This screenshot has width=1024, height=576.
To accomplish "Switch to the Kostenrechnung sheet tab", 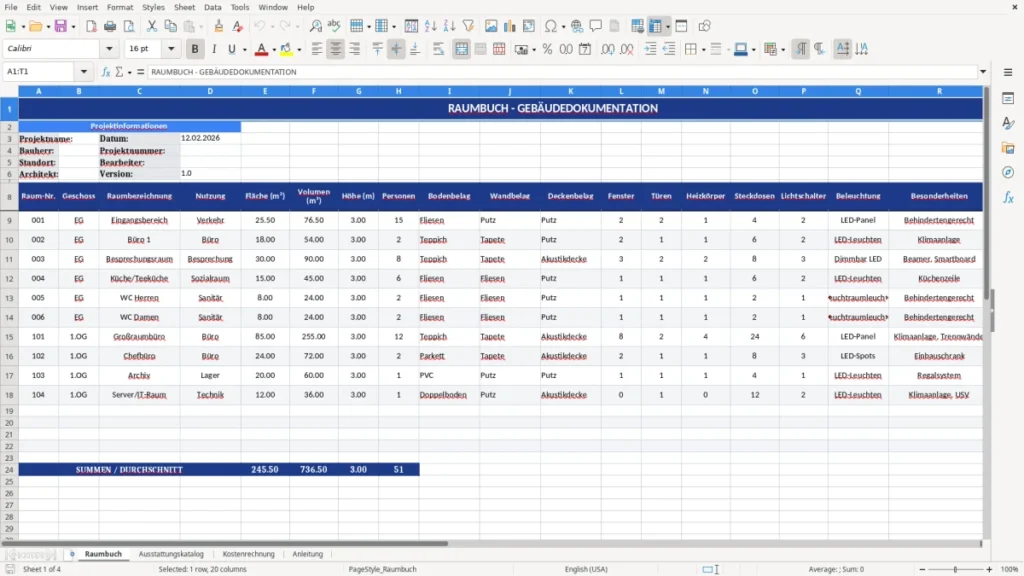I will 248,554.
